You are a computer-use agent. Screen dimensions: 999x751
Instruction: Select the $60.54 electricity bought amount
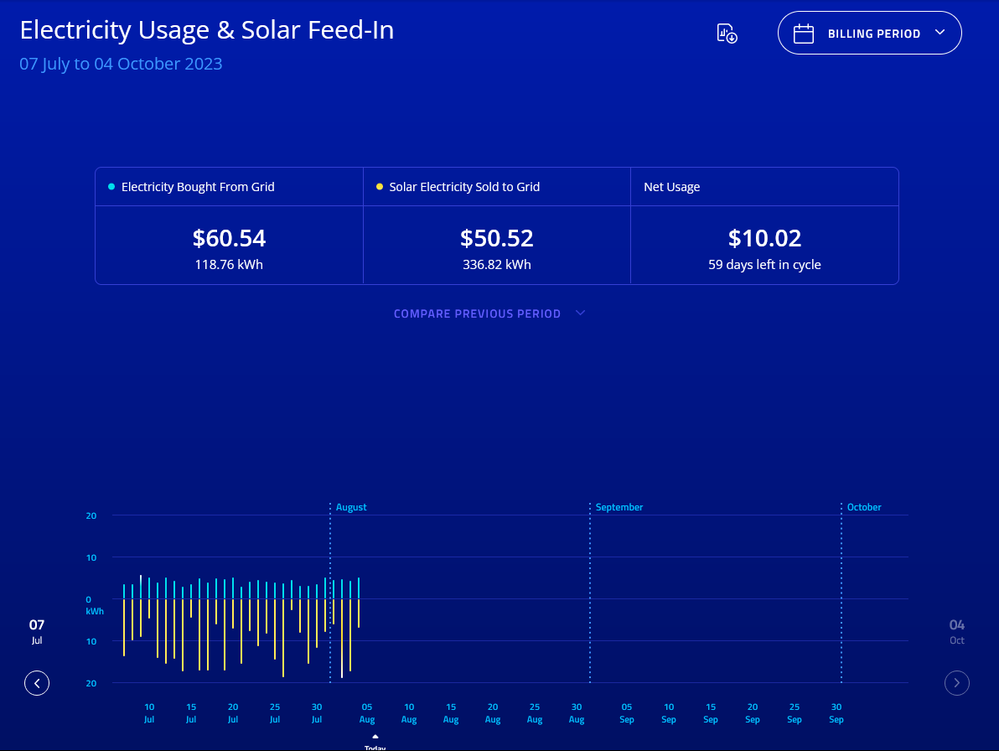[x=229, y=239]
